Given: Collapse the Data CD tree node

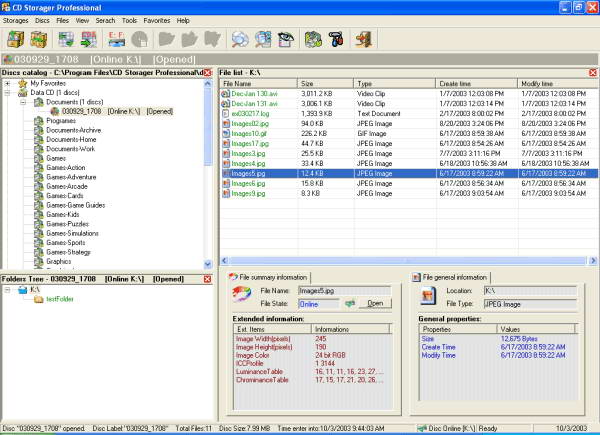Looking at the screenshot, I should (7, 93).
